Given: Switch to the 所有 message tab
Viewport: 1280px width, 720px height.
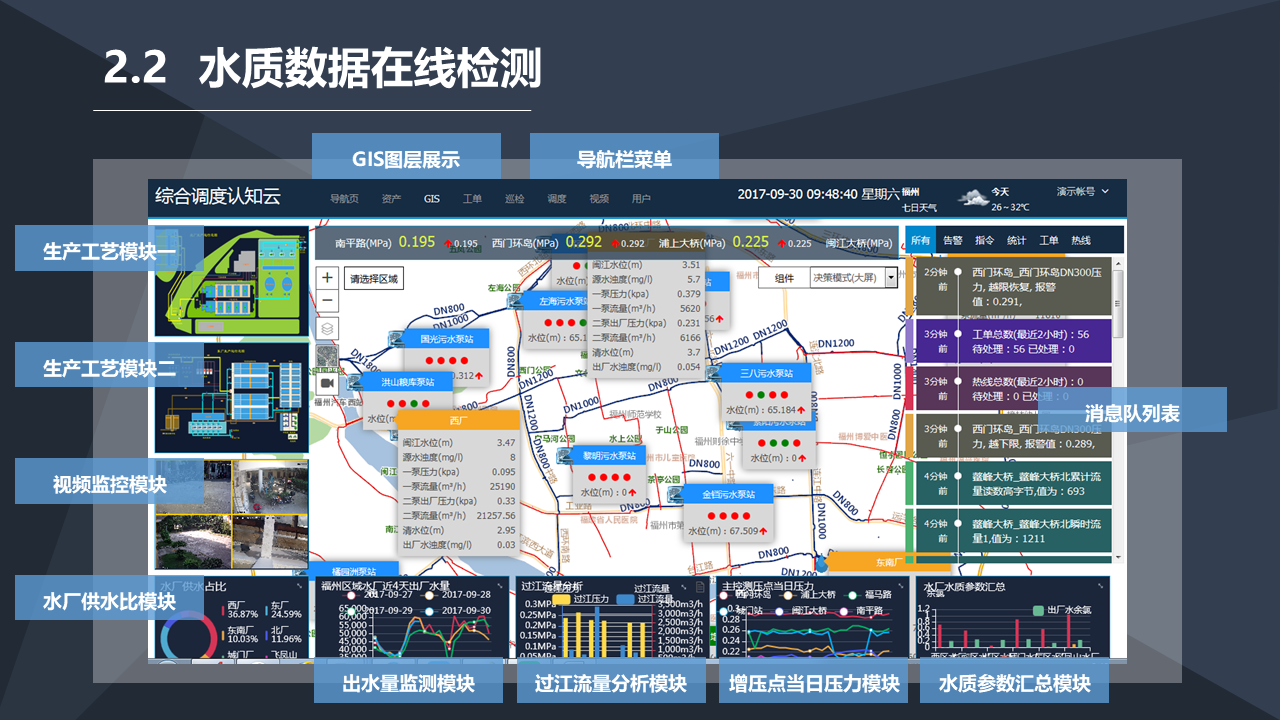Looking at the screenshot, I should click(x=921, y=240).
